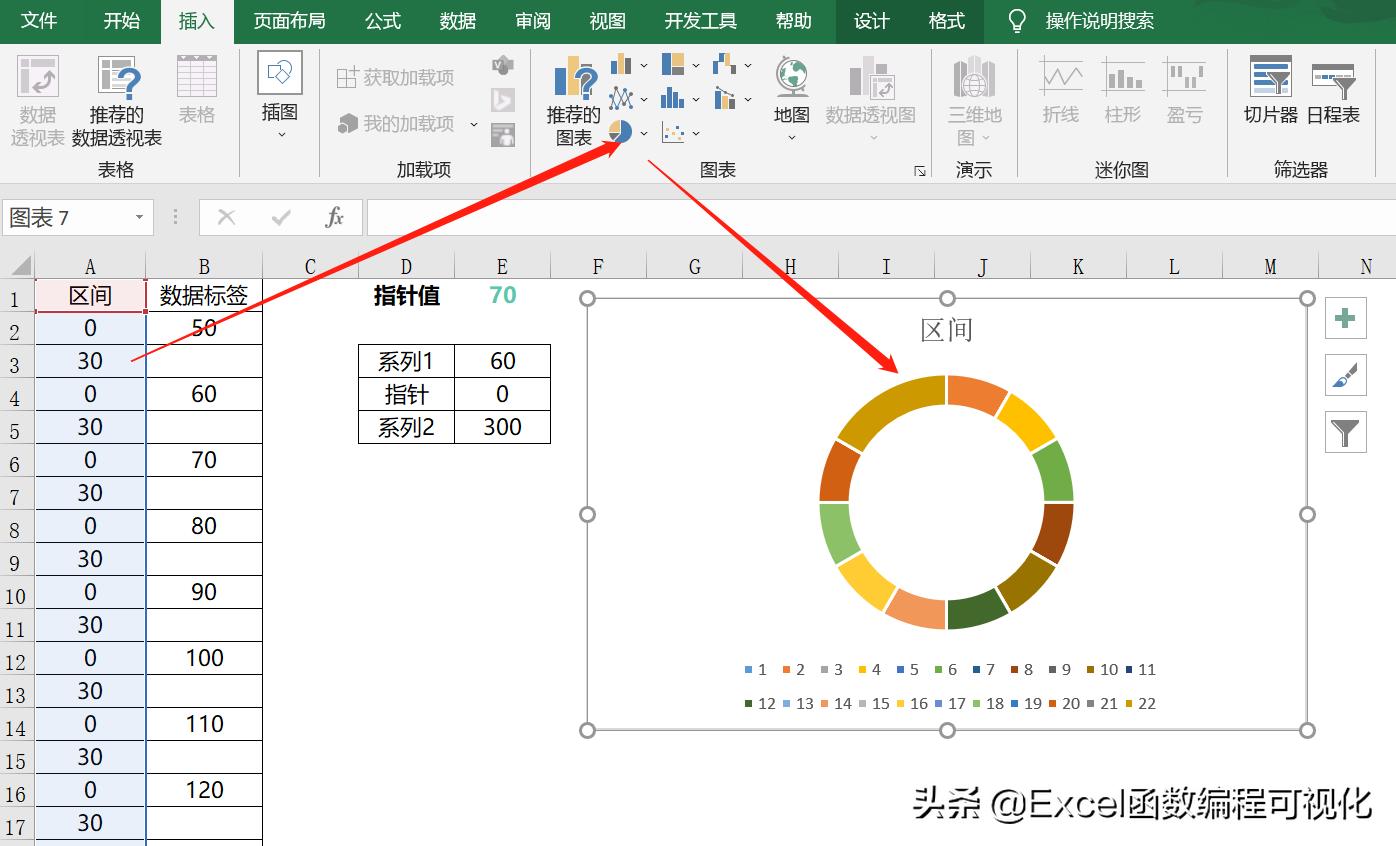Expand the Name Box dropdown showing 图表 7
Viewport: 1396px width, 846px height.
140,217
